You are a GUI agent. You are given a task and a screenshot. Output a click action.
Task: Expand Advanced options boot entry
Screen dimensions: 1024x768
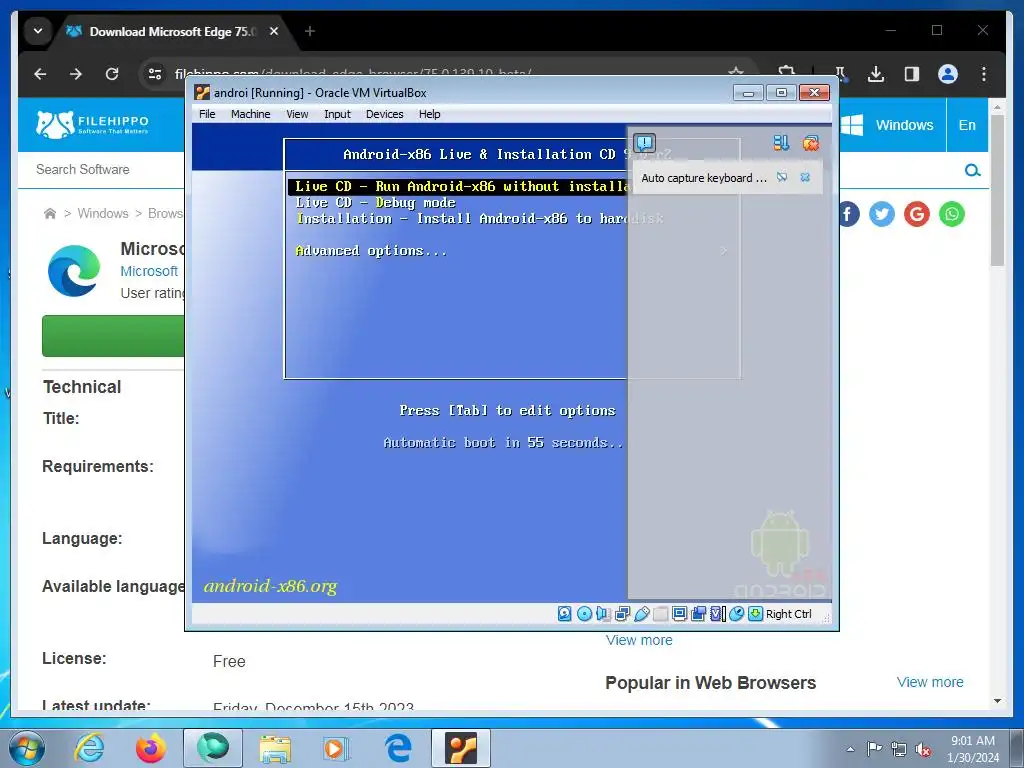[x=371, y=251]
